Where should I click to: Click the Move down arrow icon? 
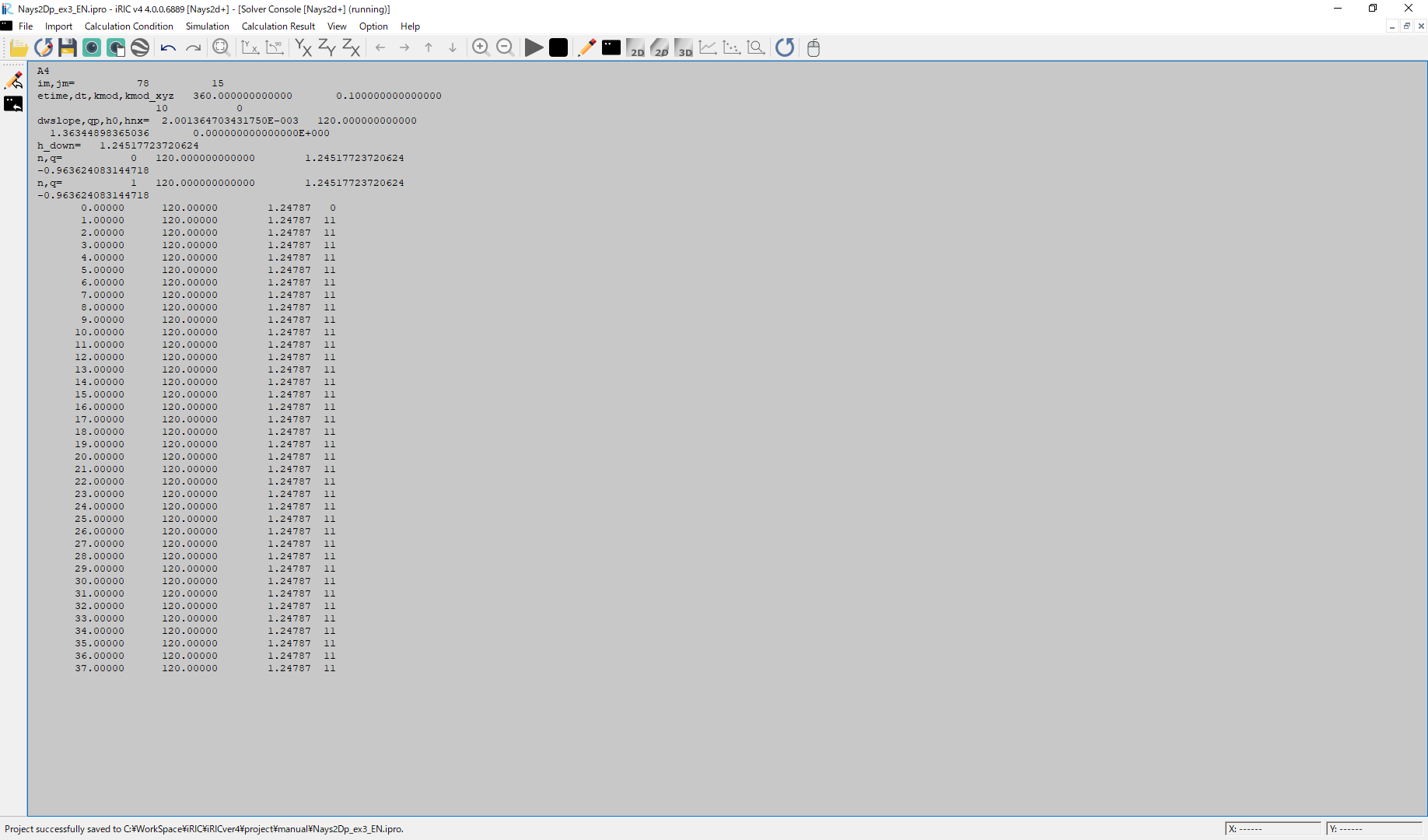pyautogui.click(x=453, y=47)
